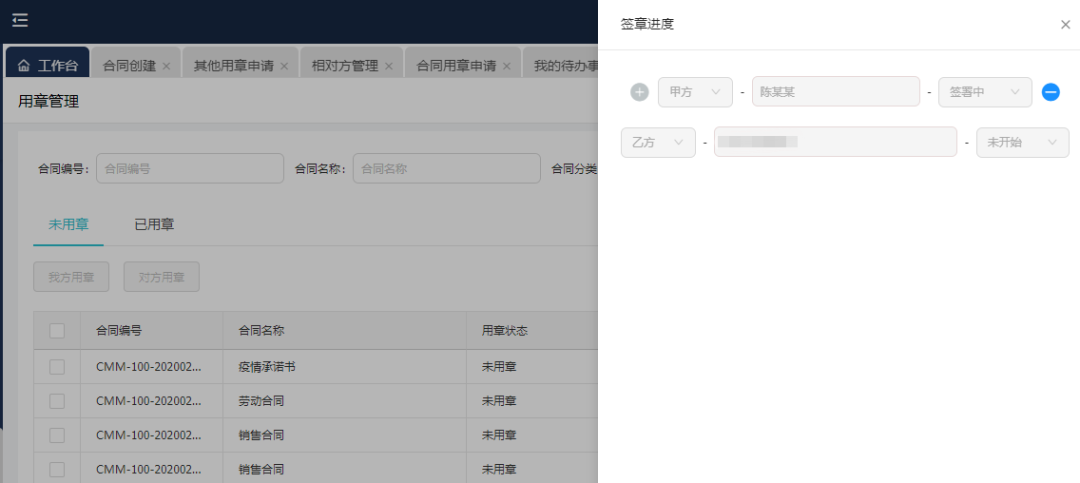Expand the 甲方 party dropdown
Viewport: 1080px width, 483px height.
click(695, 92)
